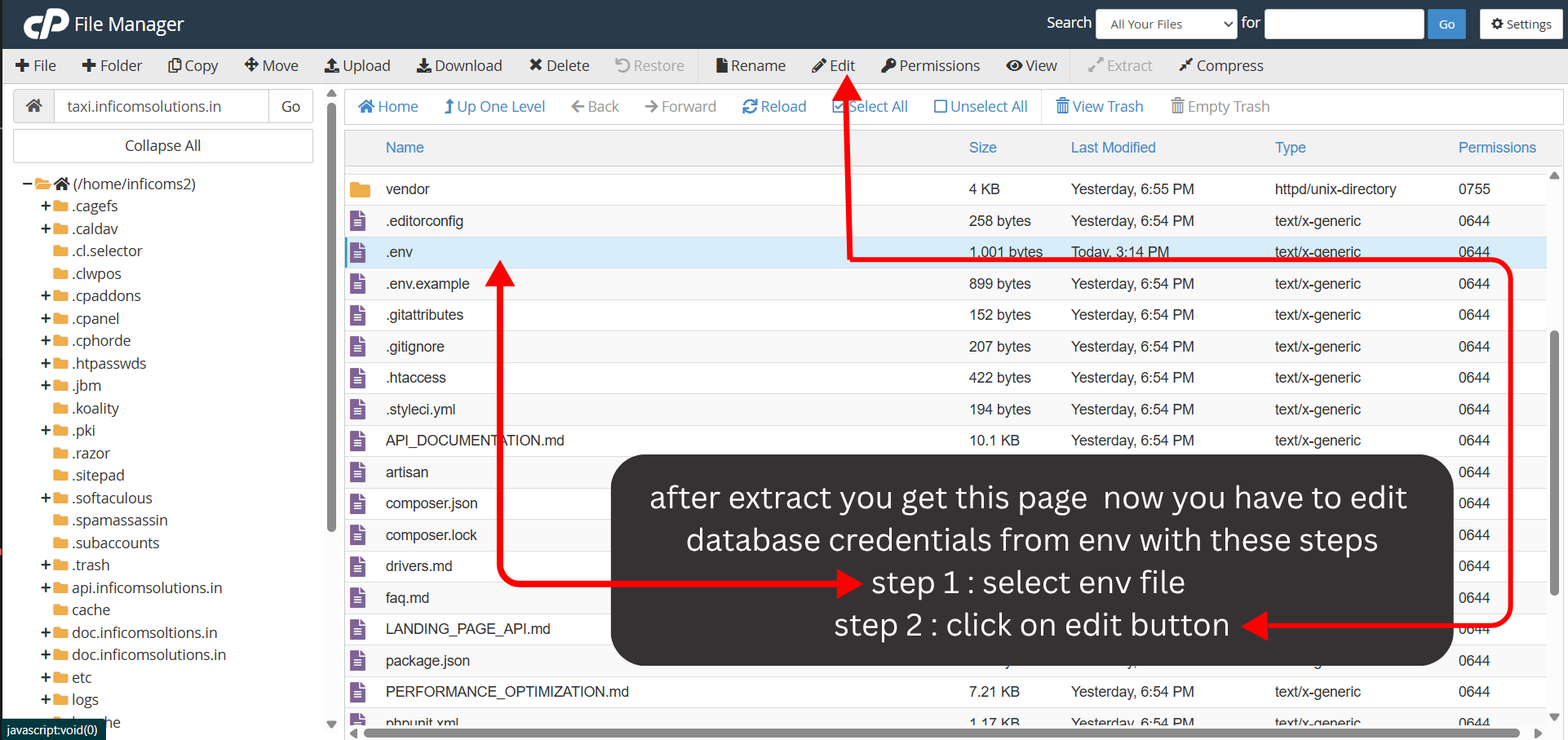Open the Upload tool in the toolbar

[357, 65]
